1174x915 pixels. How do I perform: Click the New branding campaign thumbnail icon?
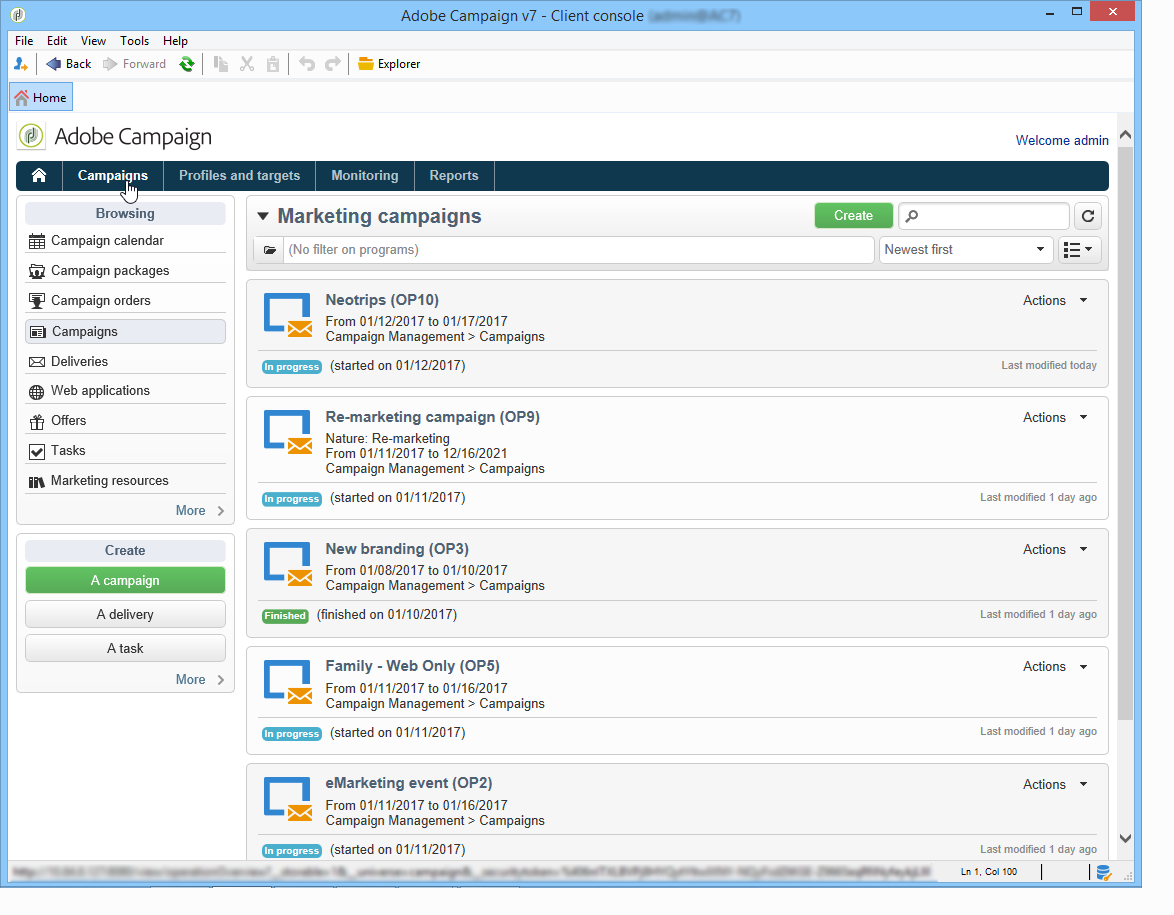tap(288, 564)
